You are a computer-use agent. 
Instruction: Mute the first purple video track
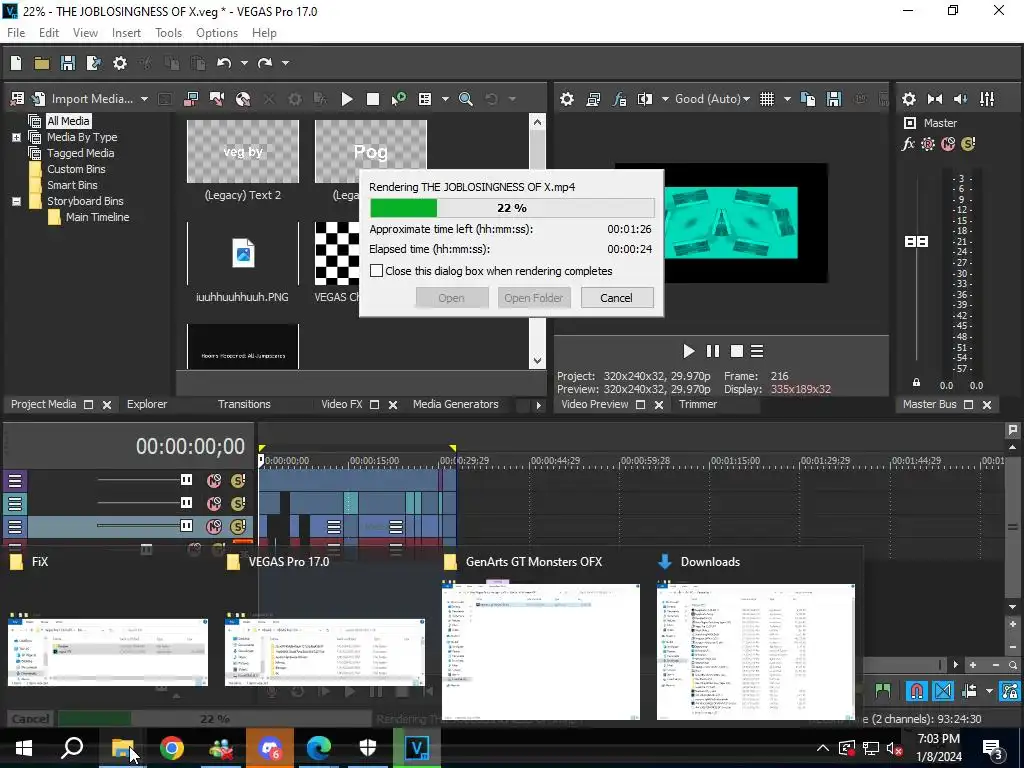pos(214,481)
